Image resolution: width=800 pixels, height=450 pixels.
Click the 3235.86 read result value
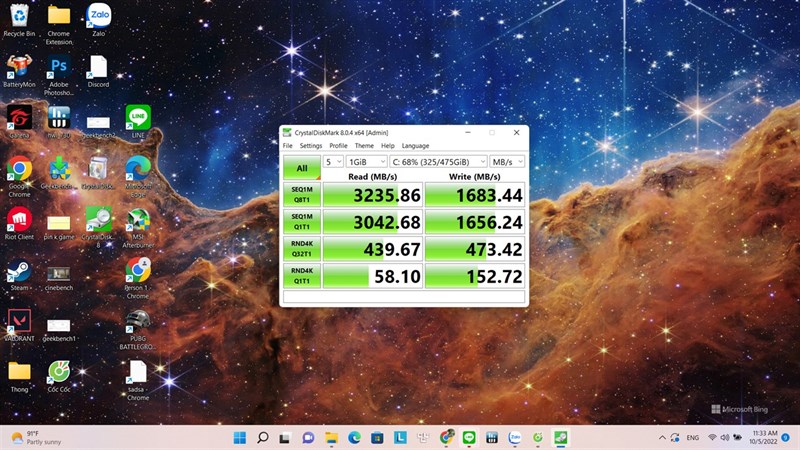coord(373,195)
